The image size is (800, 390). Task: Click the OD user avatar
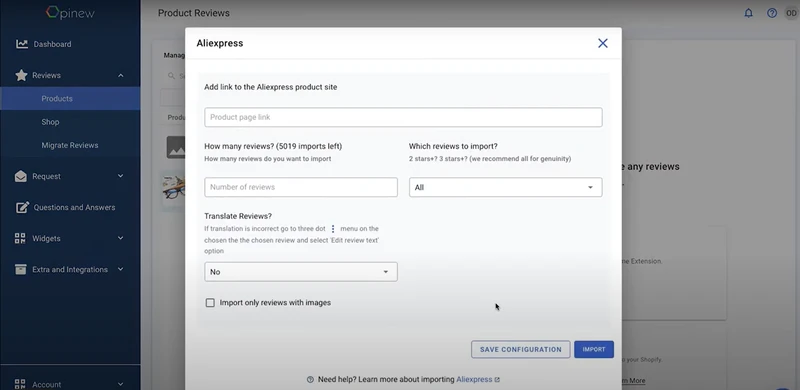coord(791,13)
